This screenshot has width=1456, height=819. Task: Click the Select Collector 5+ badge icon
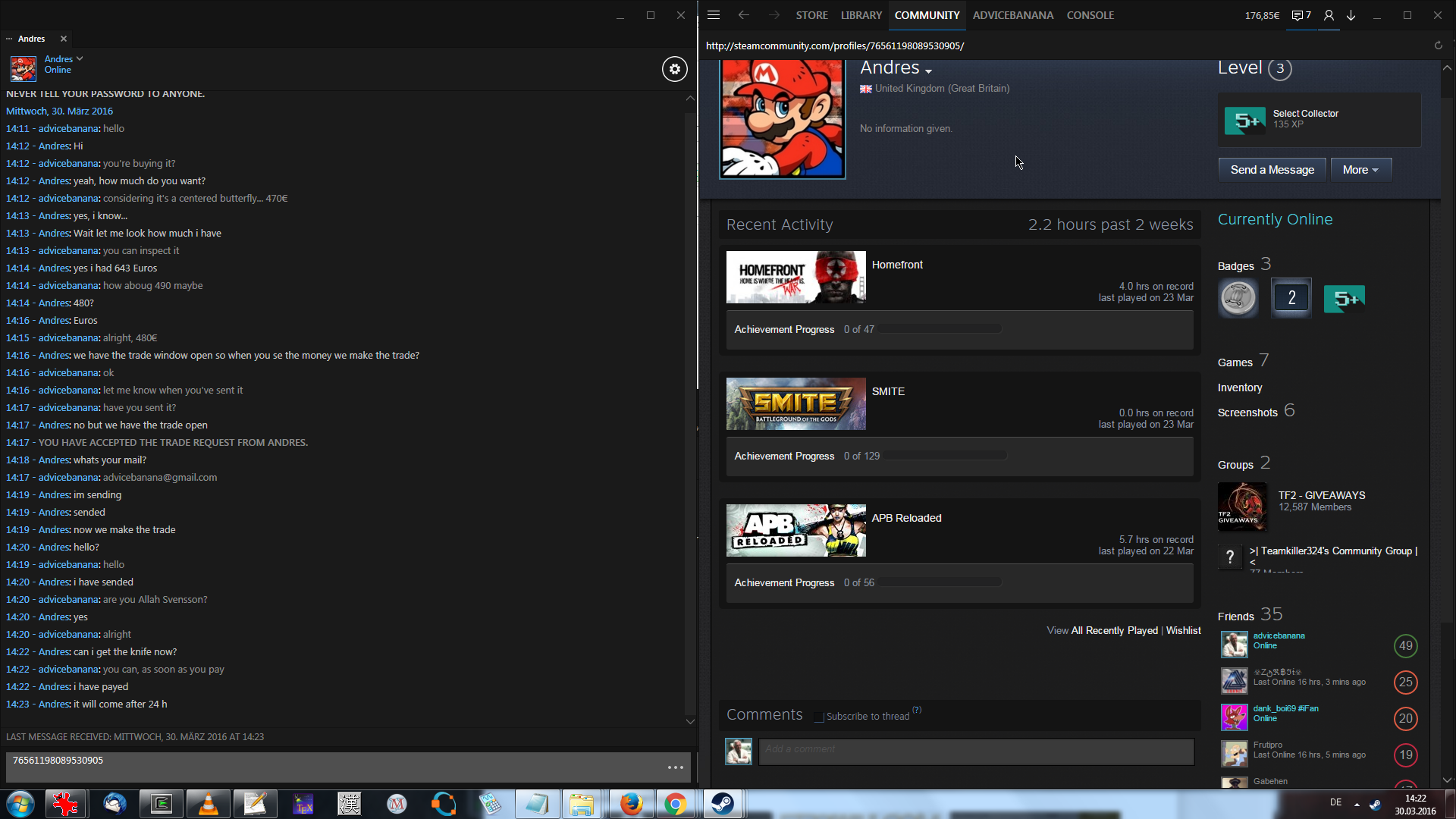(1244, 120)
